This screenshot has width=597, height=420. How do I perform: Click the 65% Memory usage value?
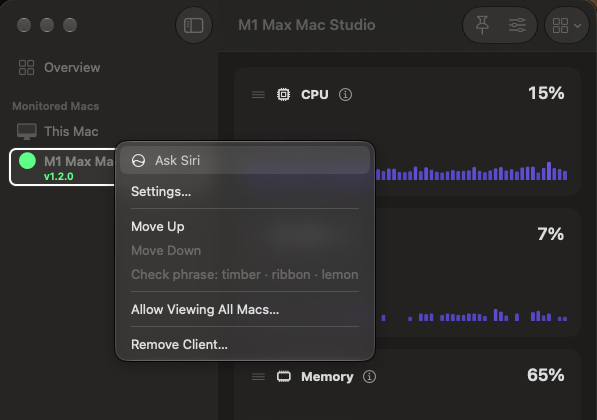[x=546, y=375]
